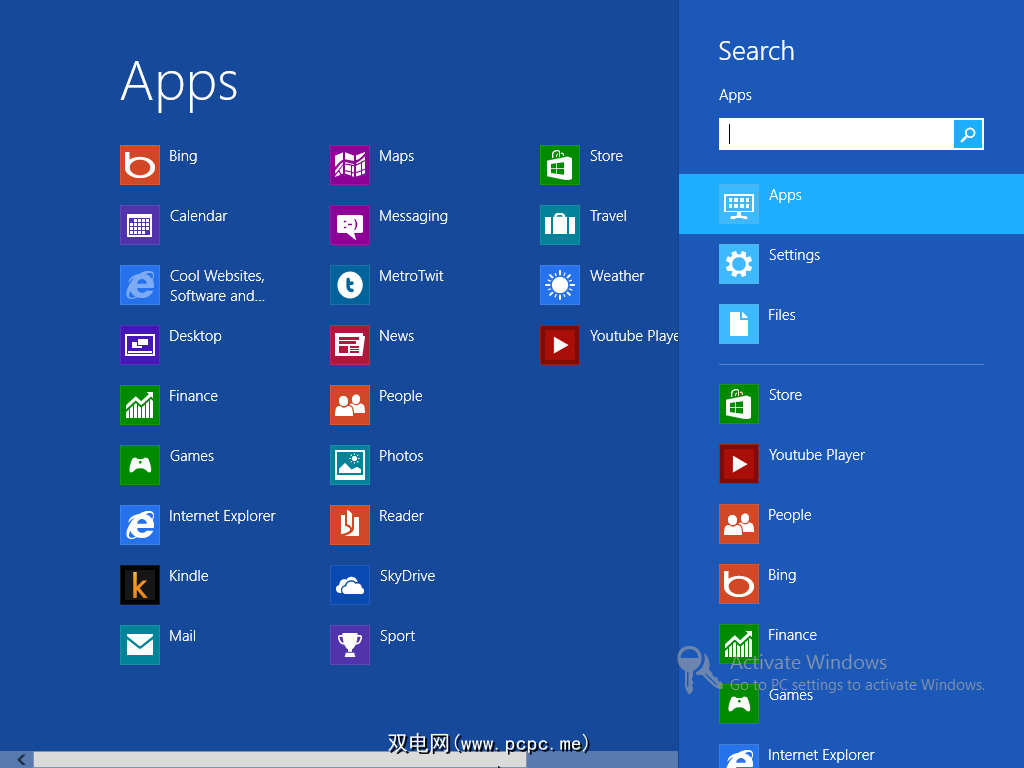The width and height of the screenshot is (1024, 768).
Task: Click the Weather app label
Action: pos(617,276)
